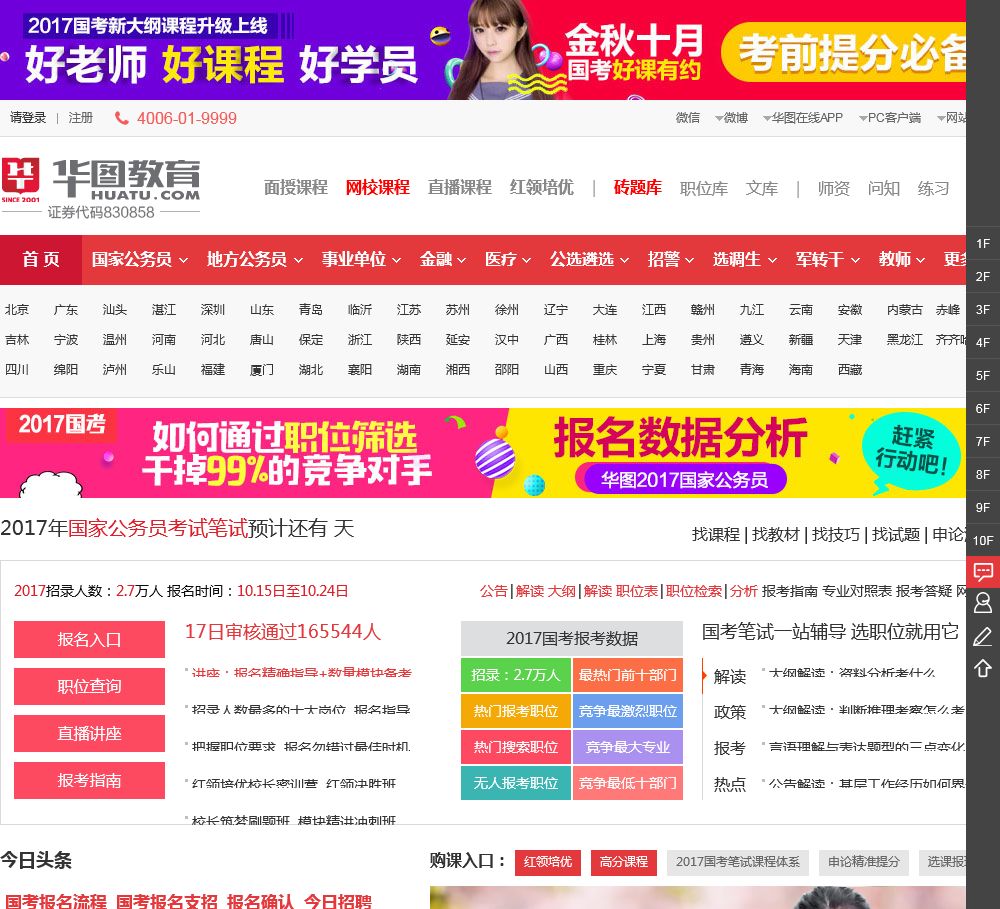This screenshot has width=1000, height=909.
Task: Expand the 事业单位 dropdown menu
Action: [361, 260]
